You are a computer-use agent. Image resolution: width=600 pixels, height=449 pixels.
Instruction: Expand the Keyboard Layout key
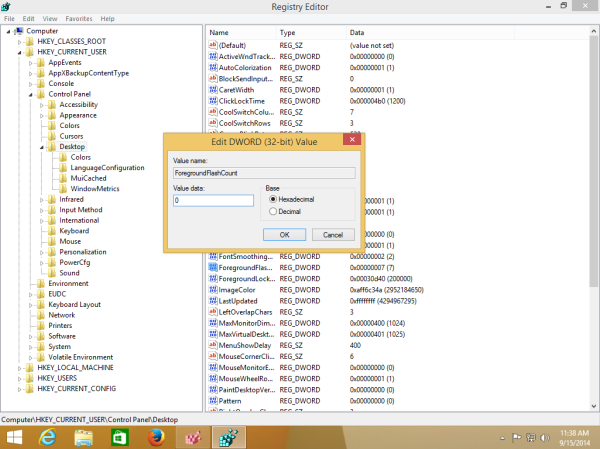(31, 305)
